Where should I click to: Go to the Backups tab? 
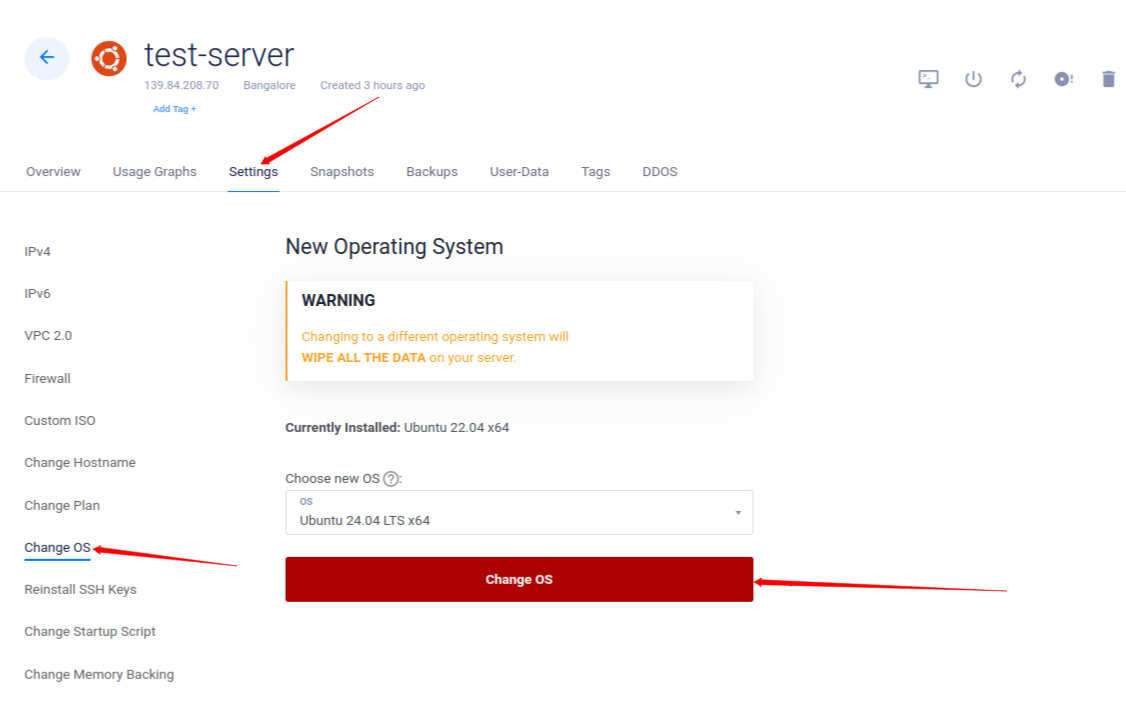(x=432, y=172)
